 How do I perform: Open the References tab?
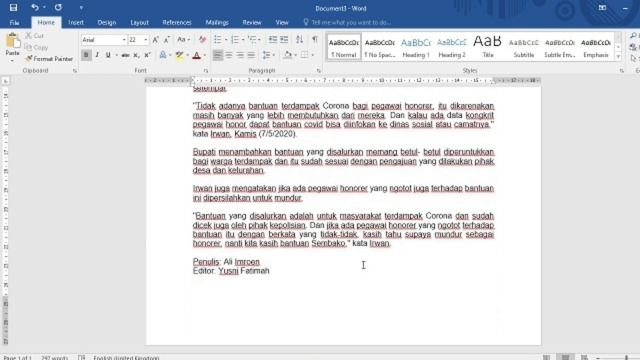coord(177,22)
